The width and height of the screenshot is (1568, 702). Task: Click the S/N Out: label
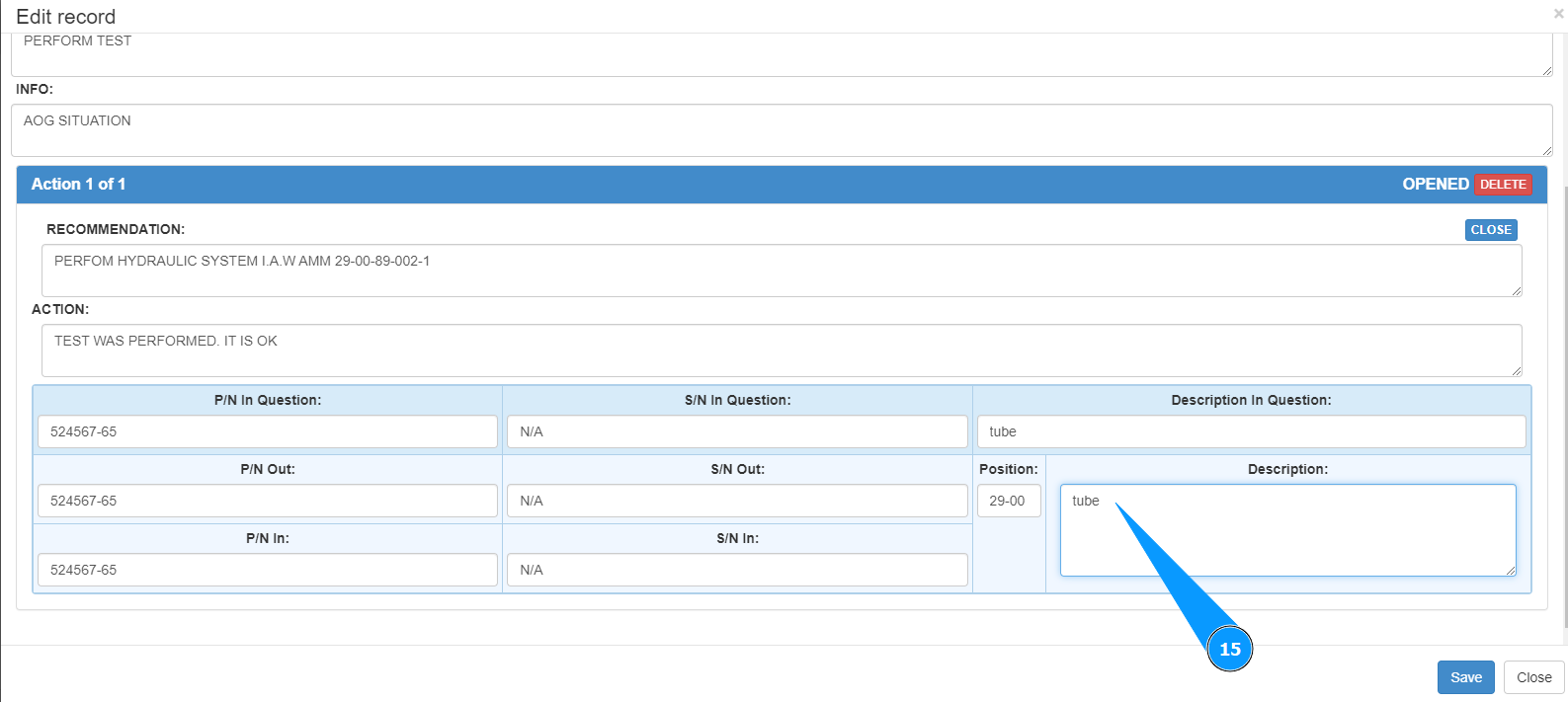click(x=737, y=469)
